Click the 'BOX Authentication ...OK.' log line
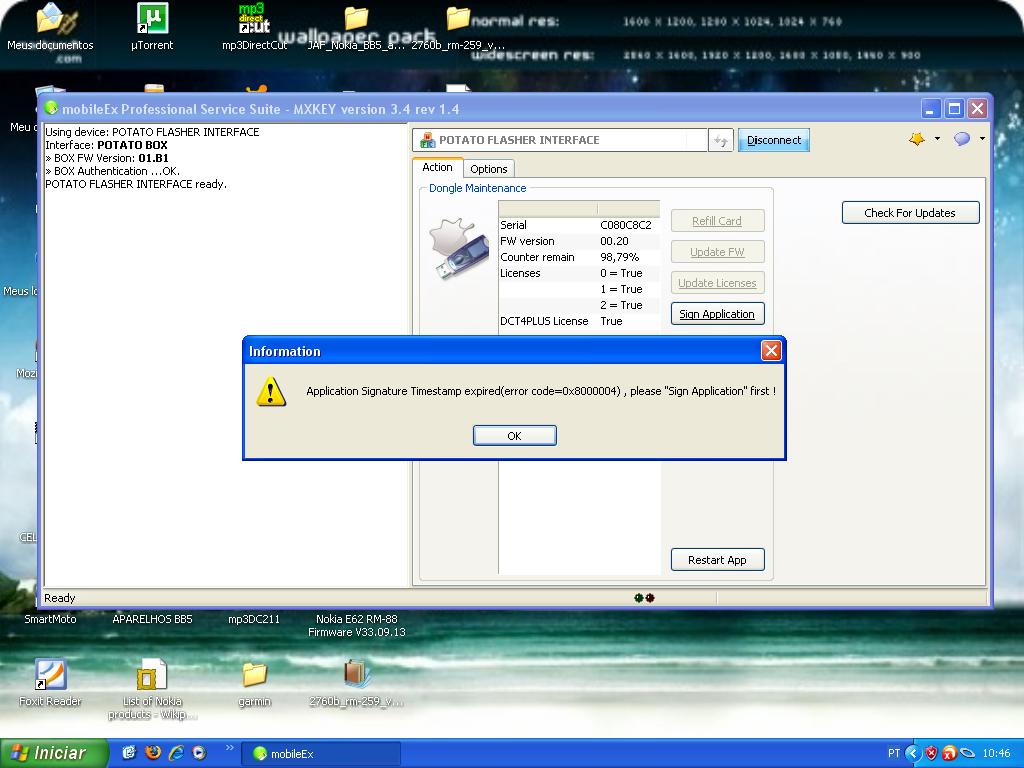This screenshot has width=1024, height=768. point(112,171)
